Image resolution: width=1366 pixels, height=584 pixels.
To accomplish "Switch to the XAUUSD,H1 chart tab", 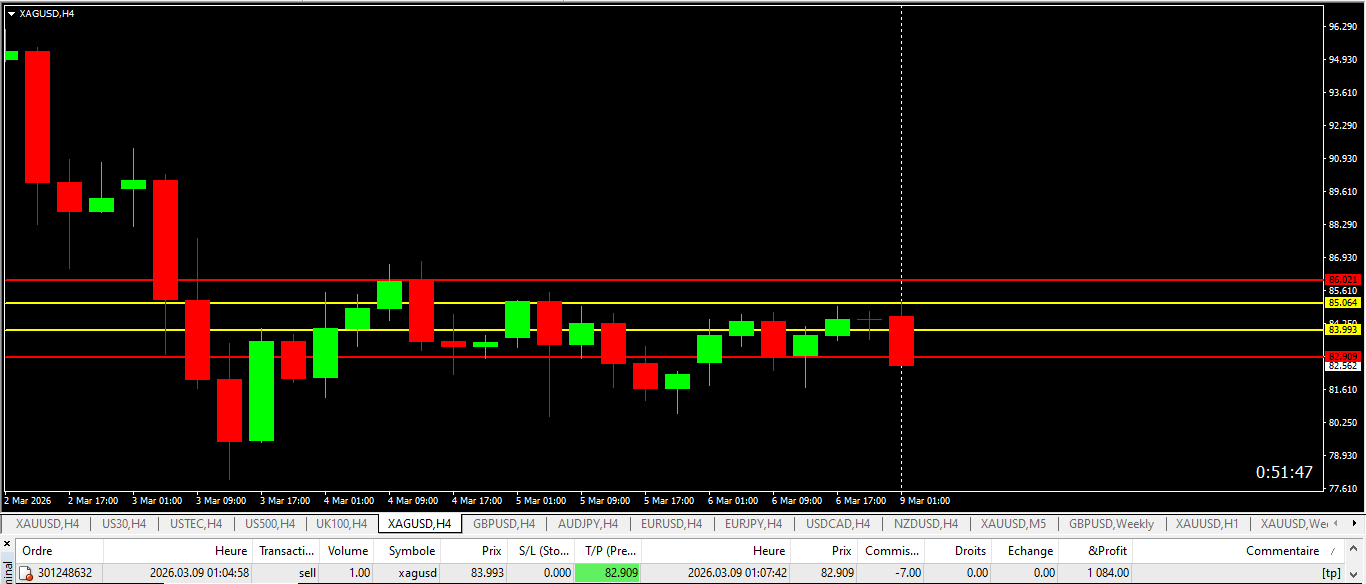I will 1207,524.
